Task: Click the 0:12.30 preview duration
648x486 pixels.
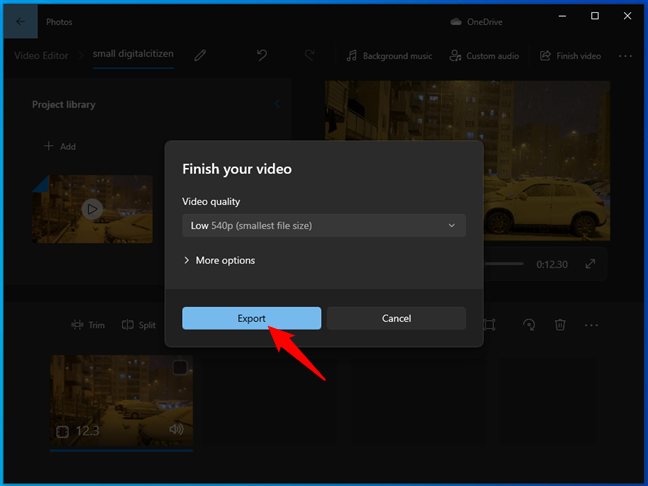Action: (552, 264)
